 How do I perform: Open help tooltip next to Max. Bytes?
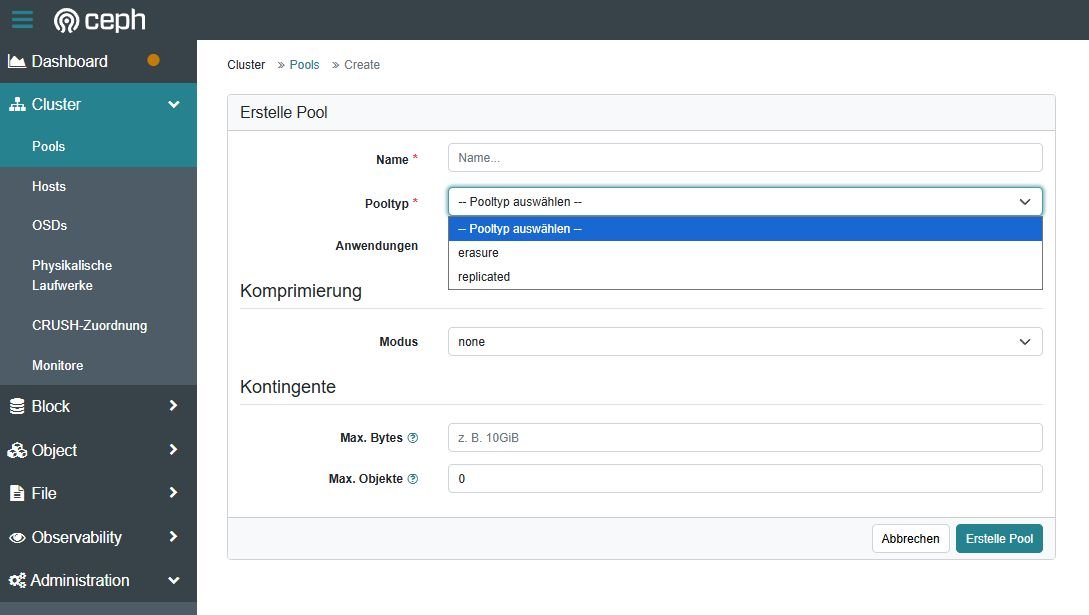(414, 436)
